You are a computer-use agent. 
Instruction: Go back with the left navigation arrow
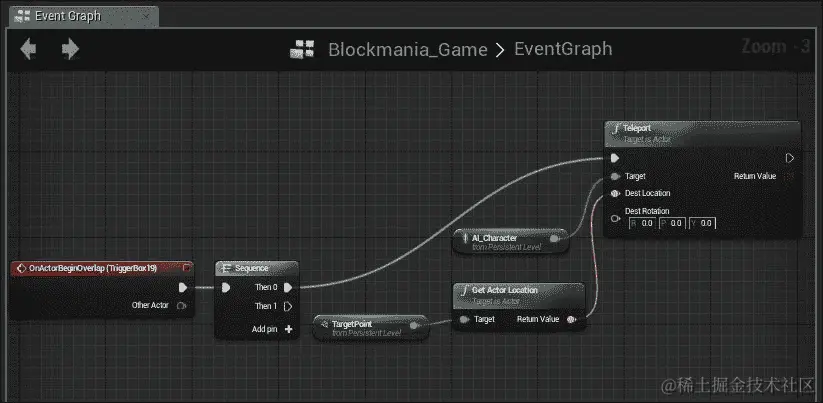pyautogui.click(x=28, y=49)
